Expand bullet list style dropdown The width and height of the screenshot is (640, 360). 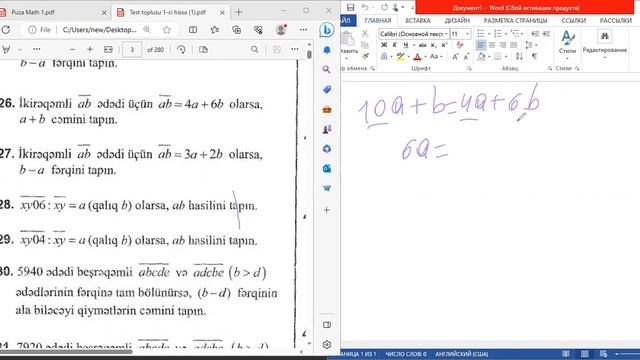(x=489, y=33)
